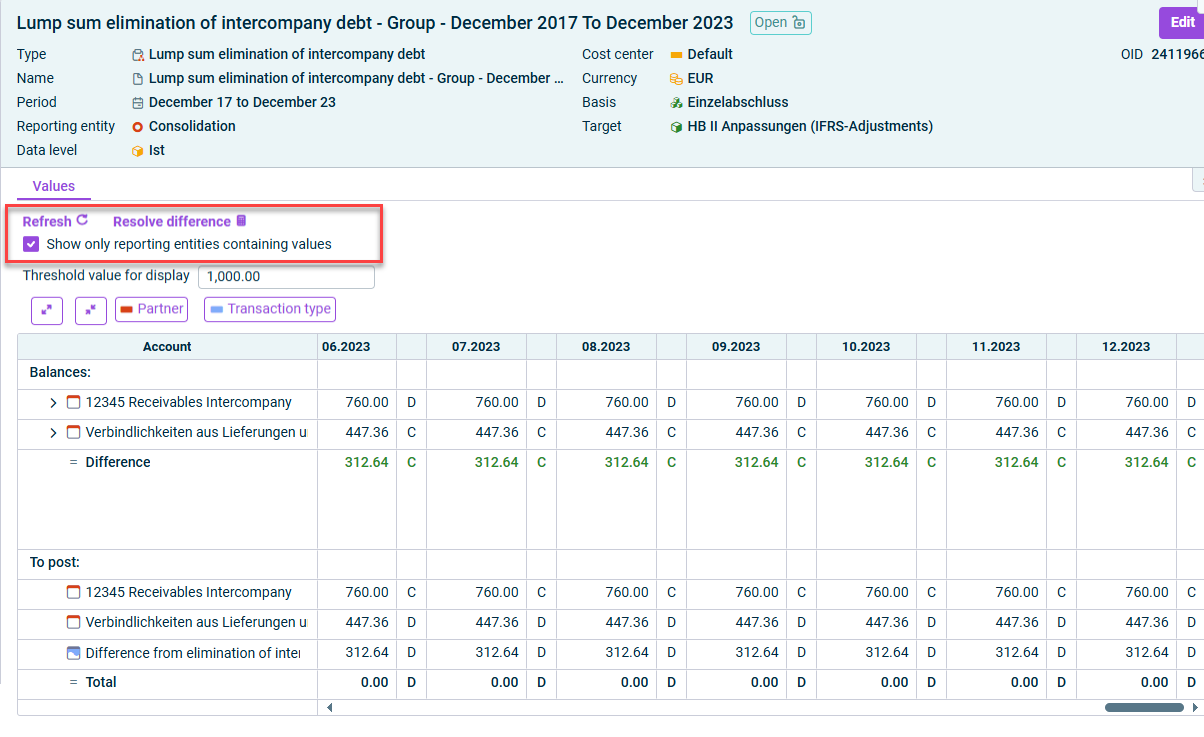Viewport: 1204px width, 737px height.
Task: Uncheck Show only reporting entities containing values
Action: (32, 244)
